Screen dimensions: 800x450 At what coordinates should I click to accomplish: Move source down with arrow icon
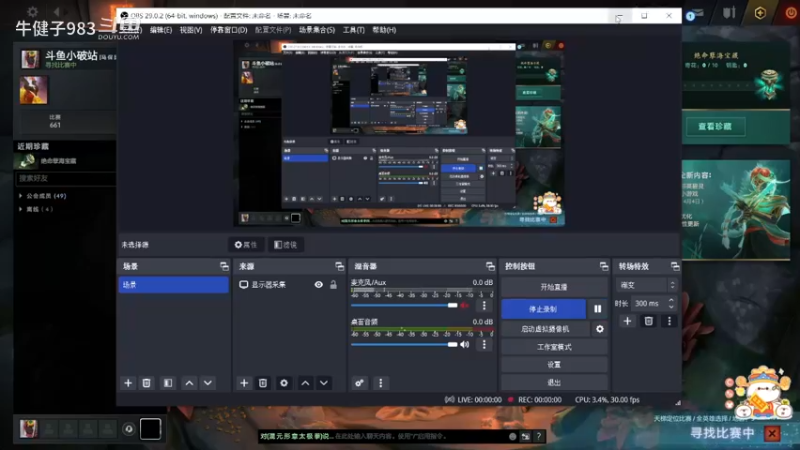(324, 383)
